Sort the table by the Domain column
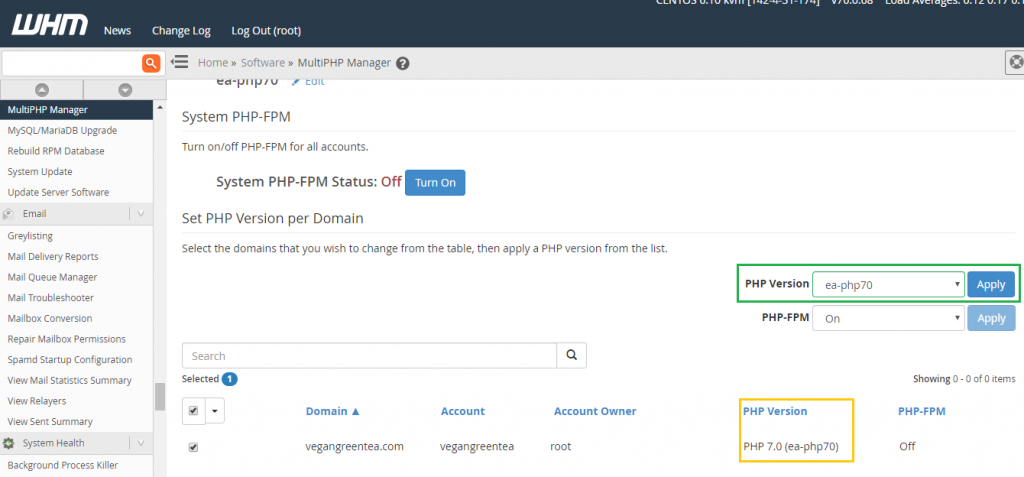 [333, 411]
